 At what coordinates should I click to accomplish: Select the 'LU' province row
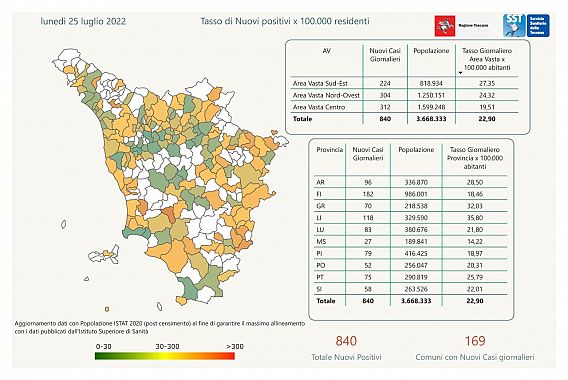point(411,230)
